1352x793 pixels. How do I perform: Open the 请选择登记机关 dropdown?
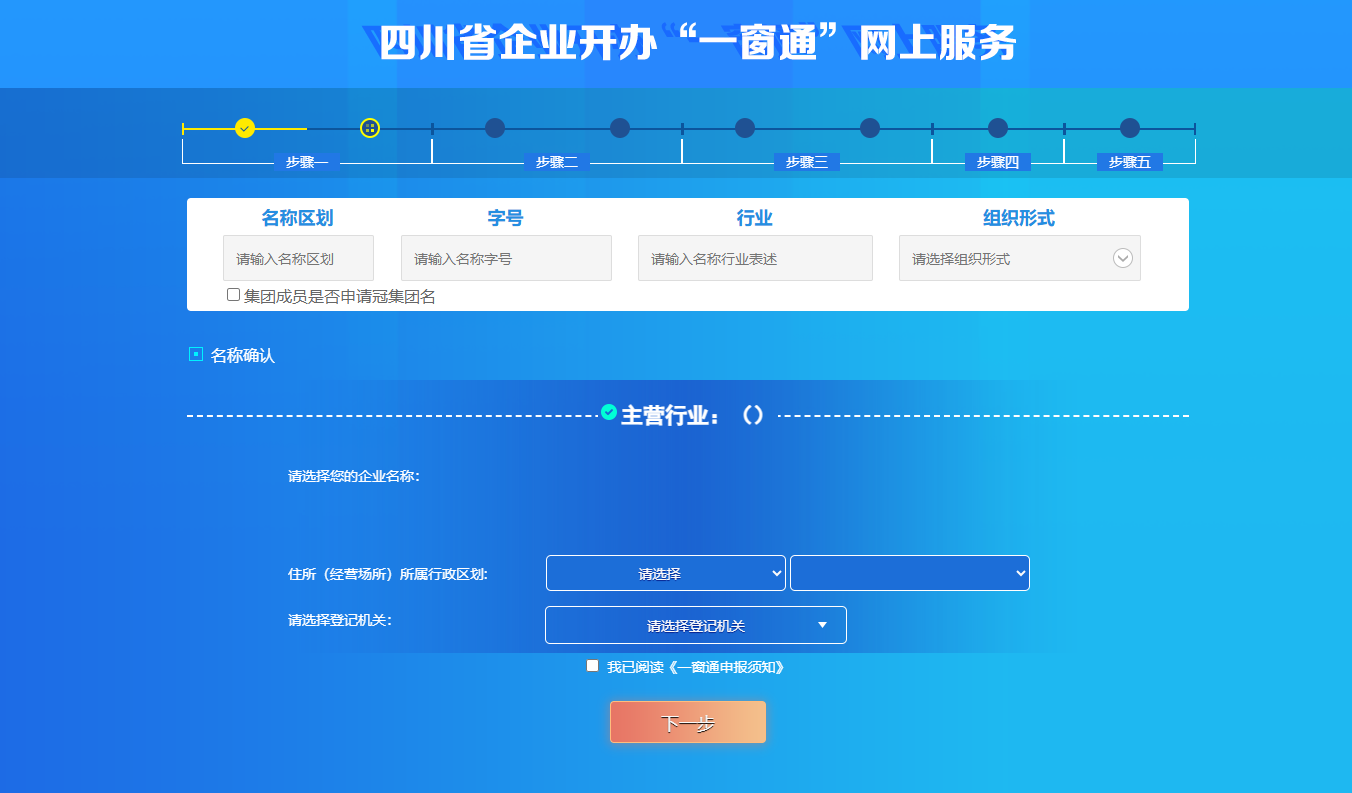695,624
